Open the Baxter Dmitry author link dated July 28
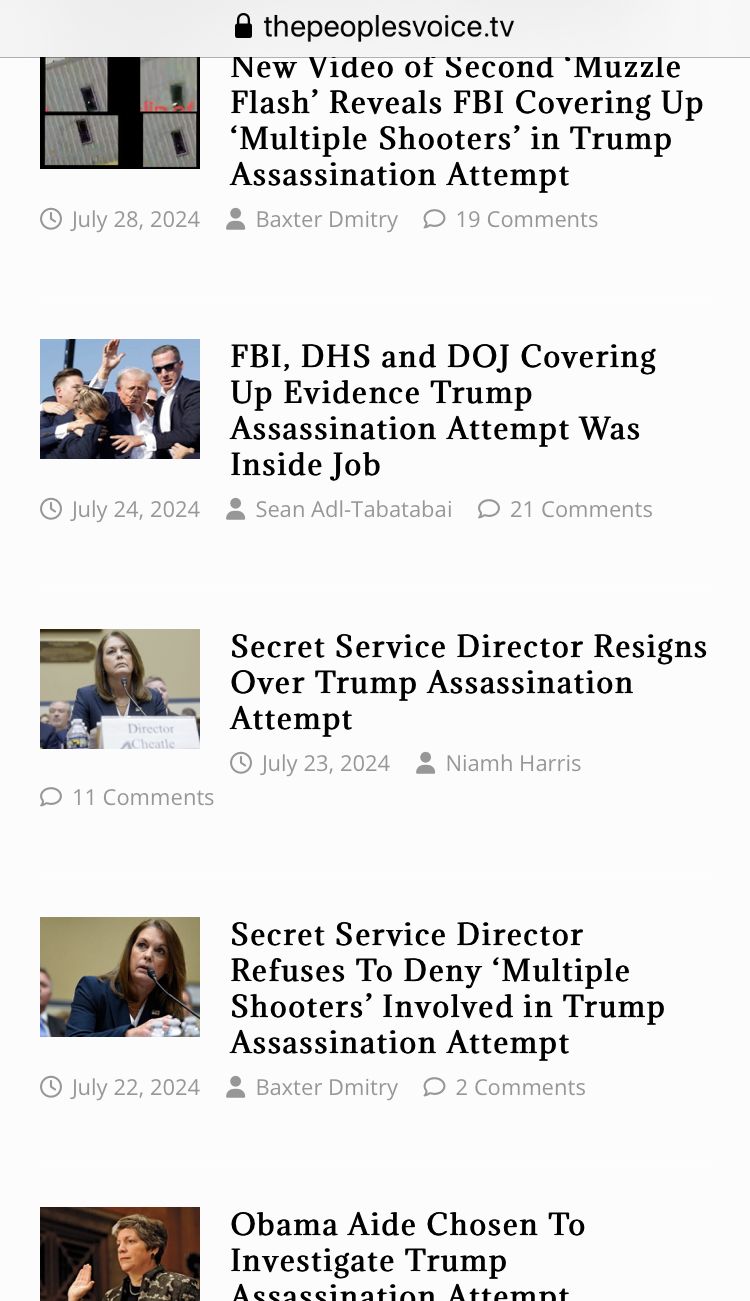Image resolution: width=750 pixels, height=1301 pixels. (327, 219)
